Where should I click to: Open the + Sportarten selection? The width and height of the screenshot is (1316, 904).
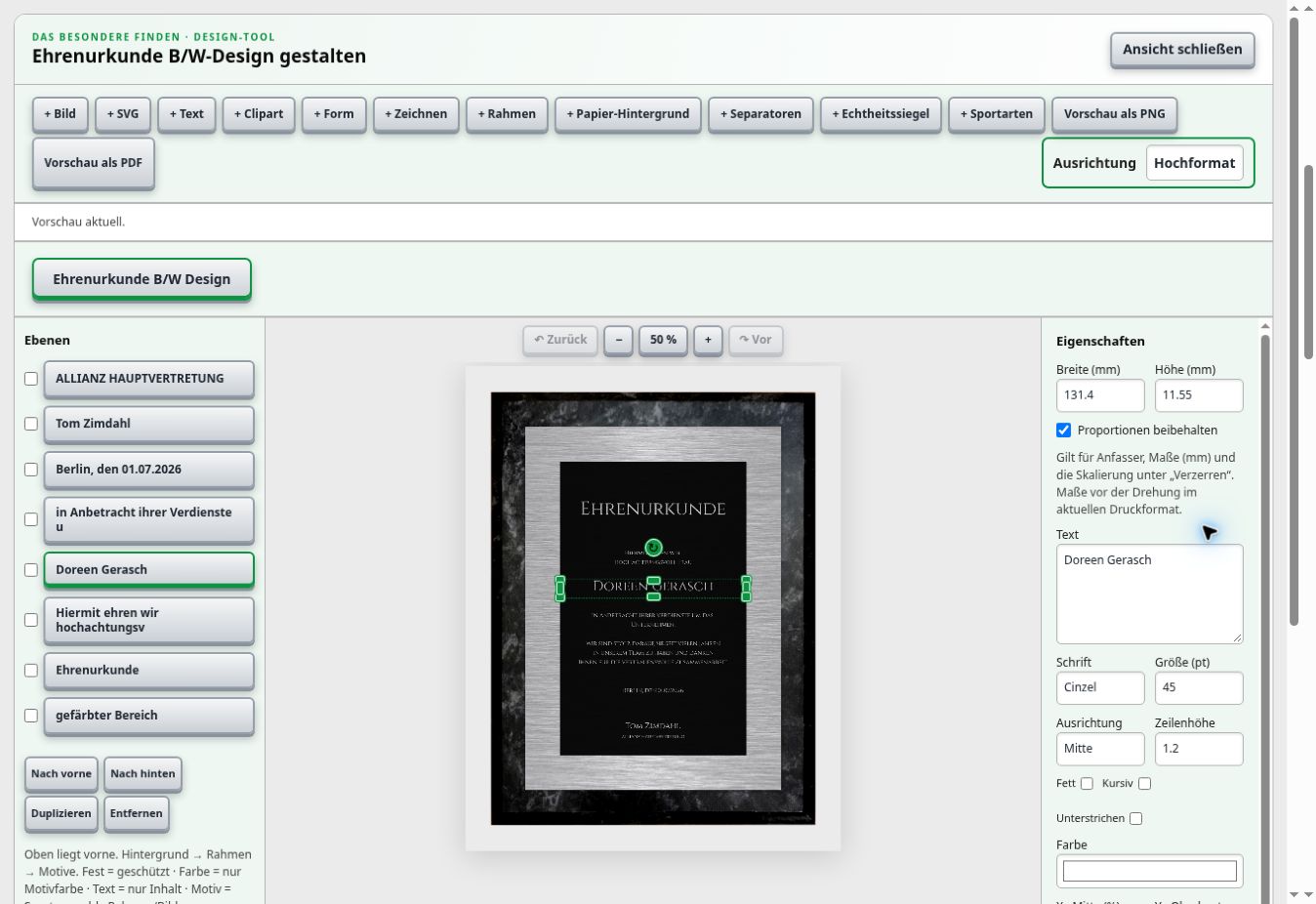coord(997,114)
